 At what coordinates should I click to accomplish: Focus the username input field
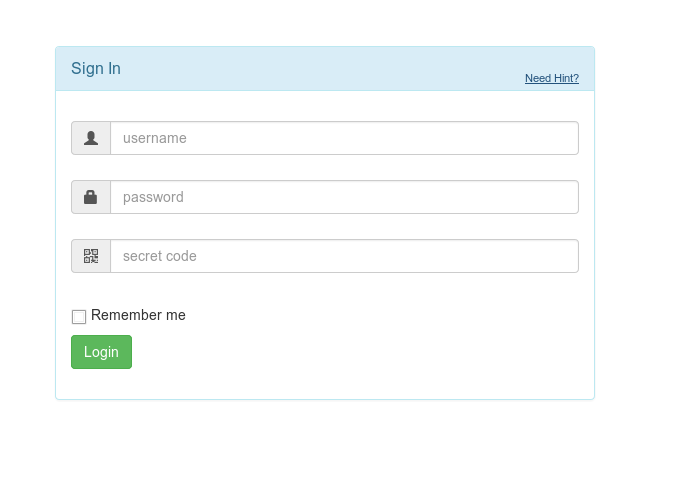coord(344,138)
